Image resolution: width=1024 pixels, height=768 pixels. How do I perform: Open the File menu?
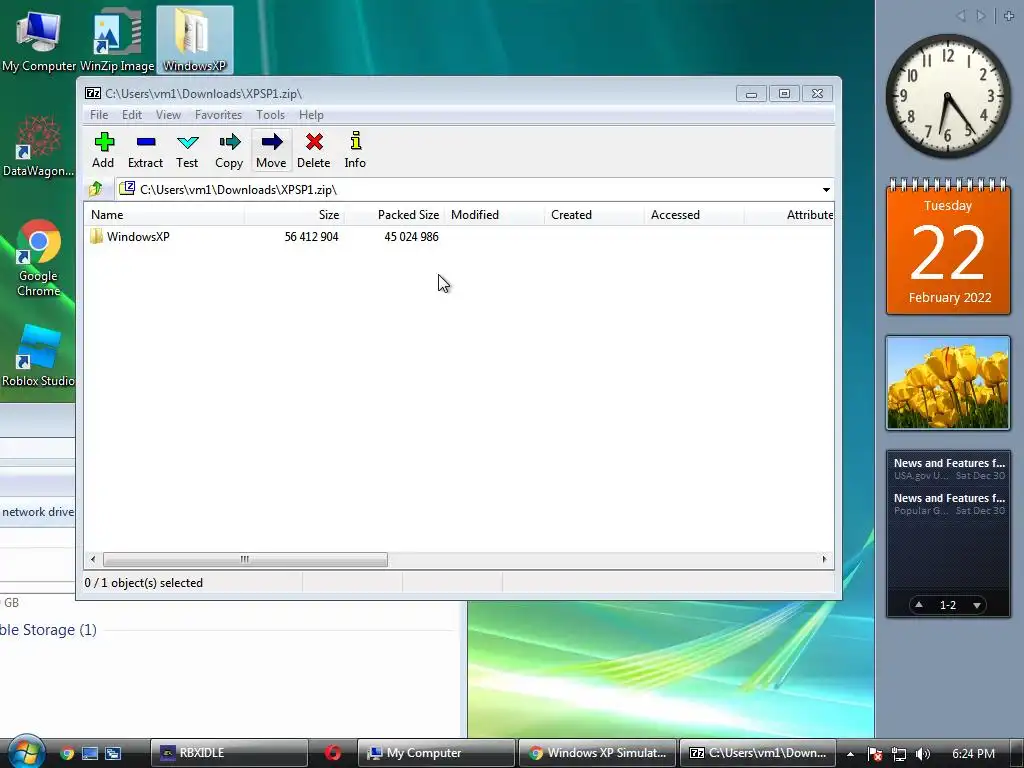tap(99, 115)
